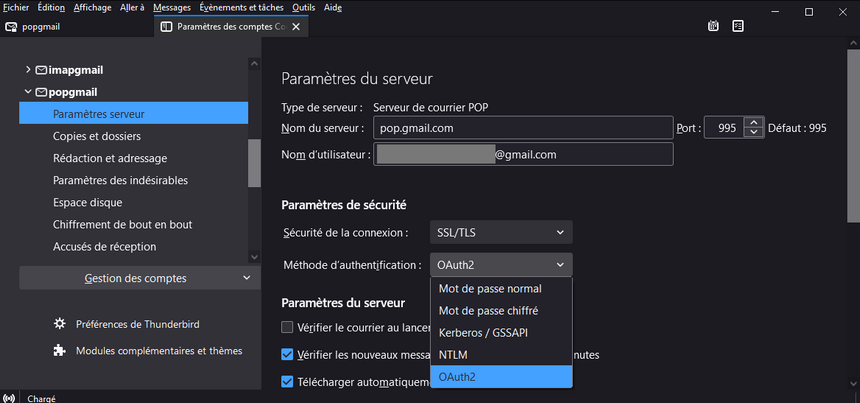860x403 pixels.
Task: Click the popgmail account envelope icon
Action: click(41, 92)
